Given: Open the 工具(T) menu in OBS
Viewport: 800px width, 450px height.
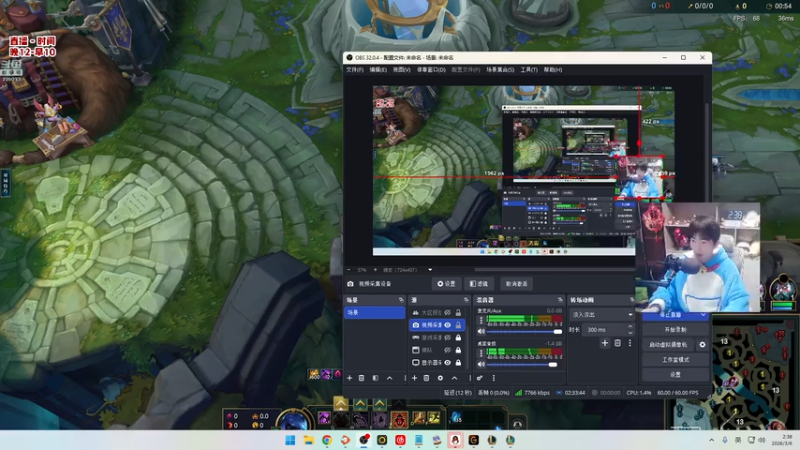Looking at the screenshot, I should (529, 70).
